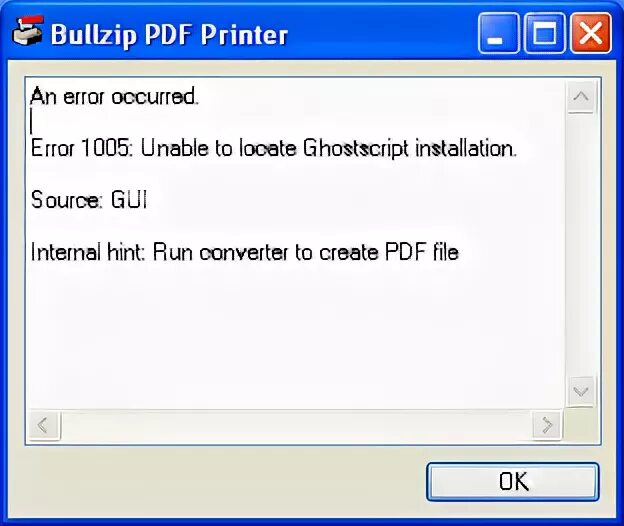Click the scroll left arrow below message

(44, 425)
